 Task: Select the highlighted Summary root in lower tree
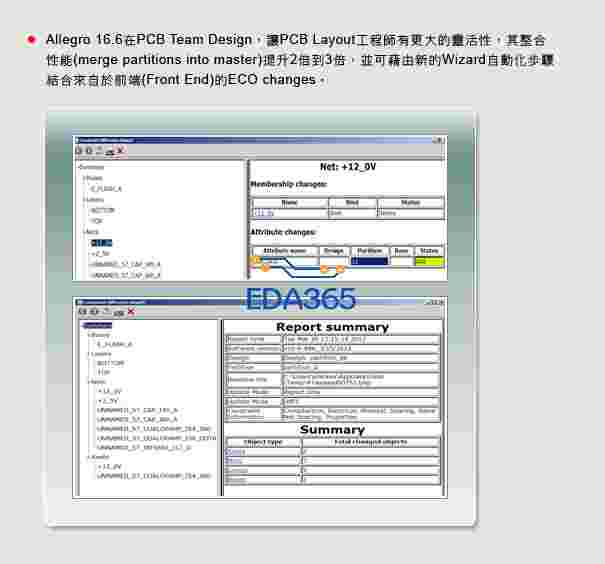98,326
